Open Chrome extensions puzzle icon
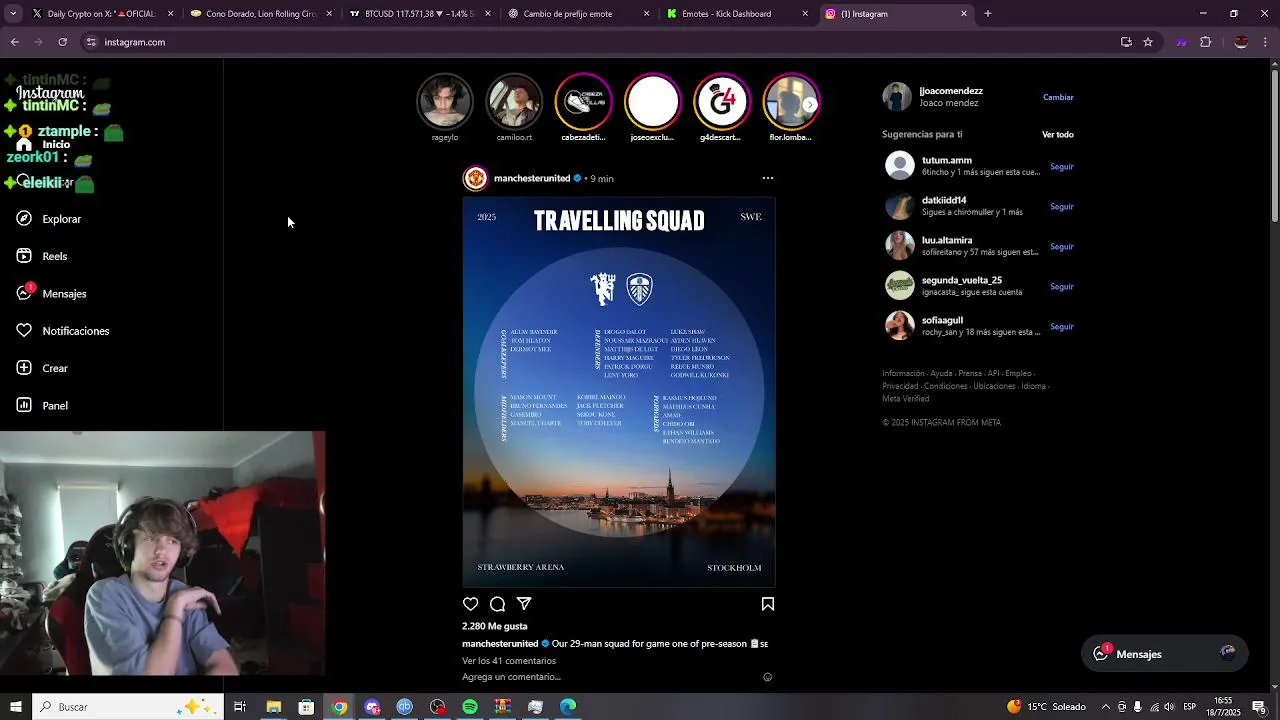The width and height of the screenshot is (1280, 720). 1205,42
